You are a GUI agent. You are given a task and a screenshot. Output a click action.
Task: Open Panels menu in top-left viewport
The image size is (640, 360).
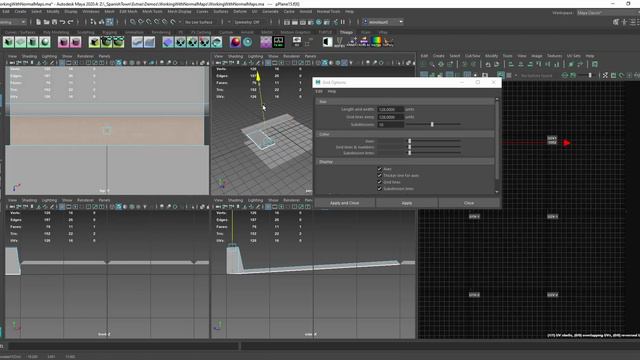tap(104, 56)
